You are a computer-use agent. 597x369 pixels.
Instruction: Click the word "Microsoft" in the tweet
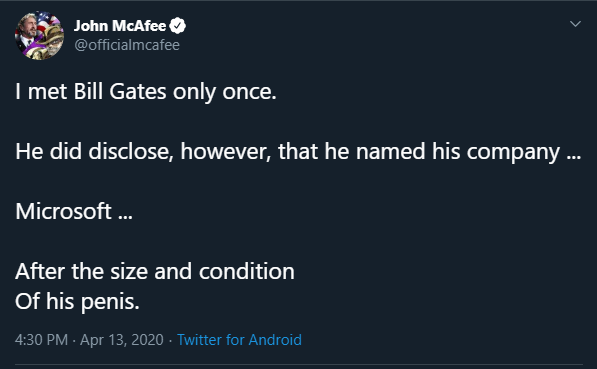tap(63, 211)
